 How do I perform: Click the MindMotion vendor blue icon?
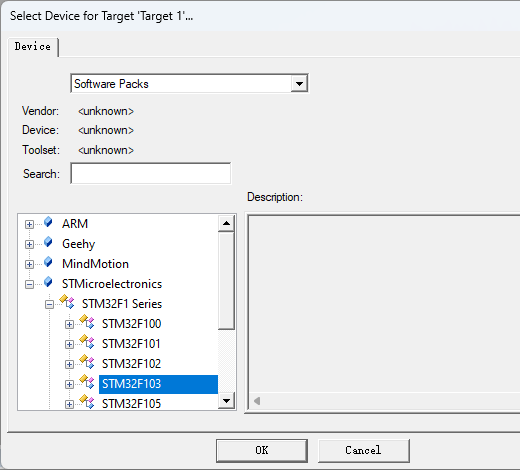48,262
